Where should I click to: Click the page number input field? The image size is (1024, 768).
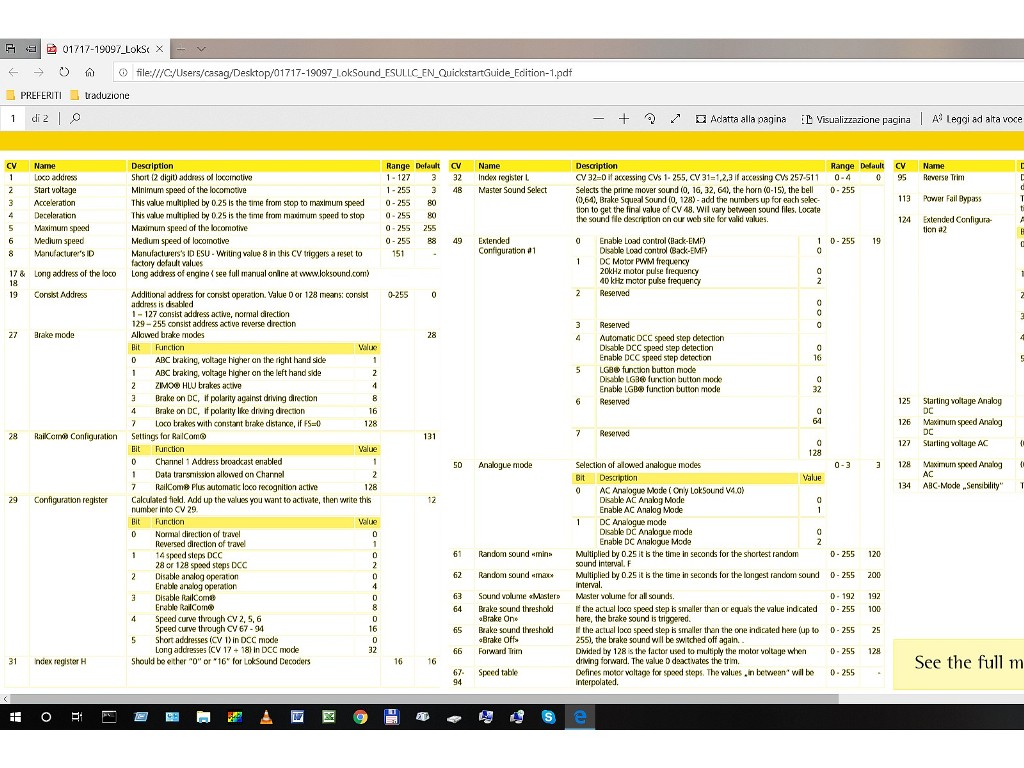tap(14, 119)
